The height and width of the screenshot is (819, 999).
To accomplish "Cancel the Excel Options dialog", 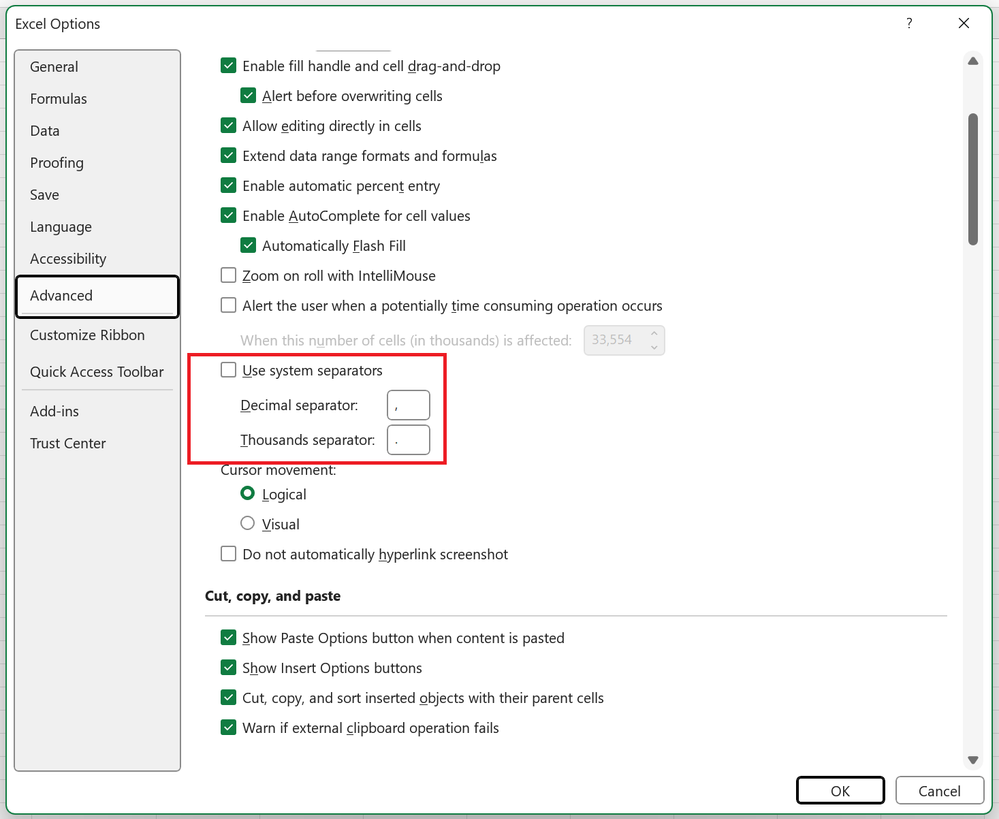I will pos(939,791).
